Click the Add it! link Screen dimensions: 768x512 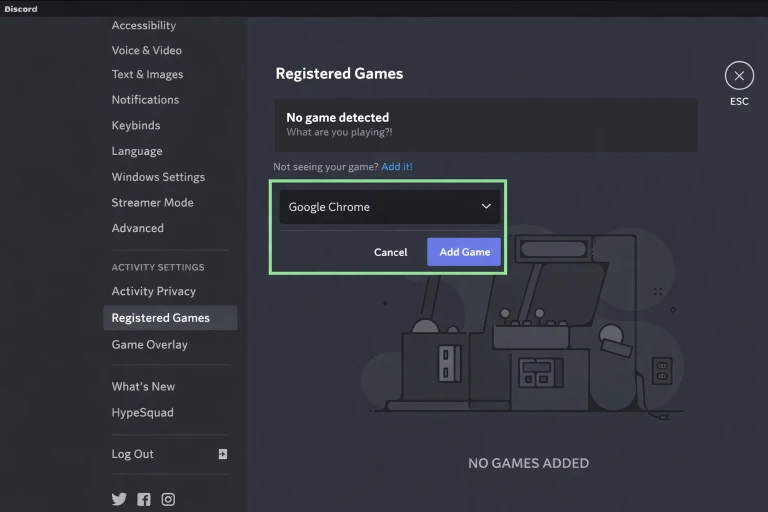397,167
